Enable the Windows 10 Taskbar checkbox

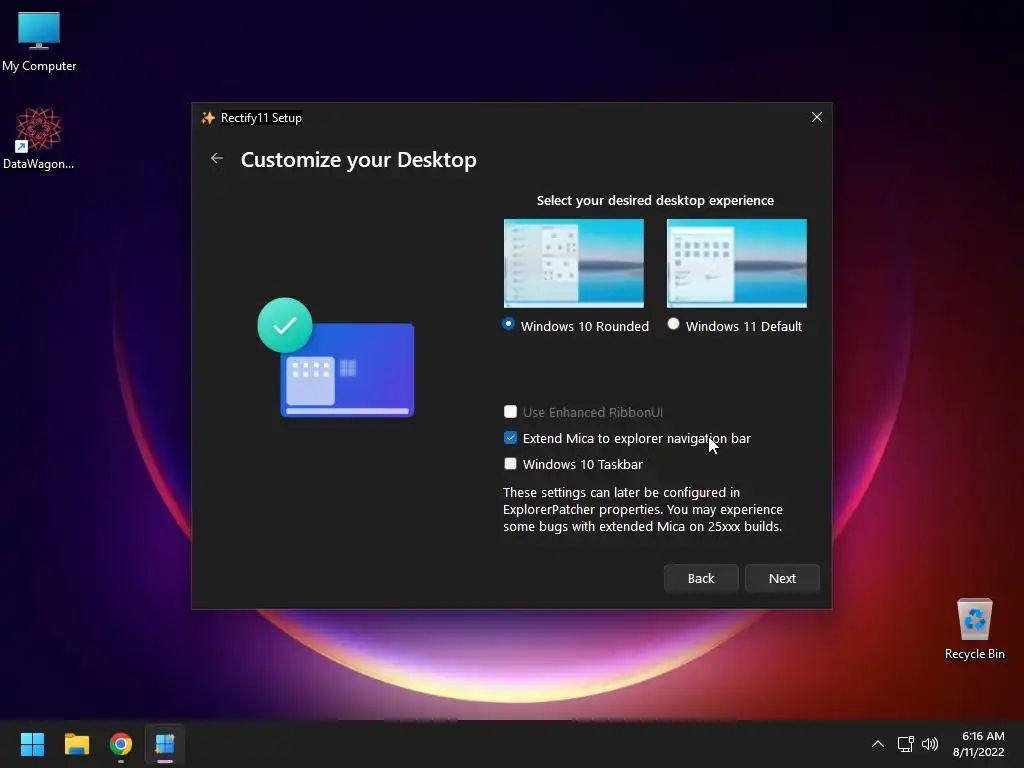(x=511, y=464)
